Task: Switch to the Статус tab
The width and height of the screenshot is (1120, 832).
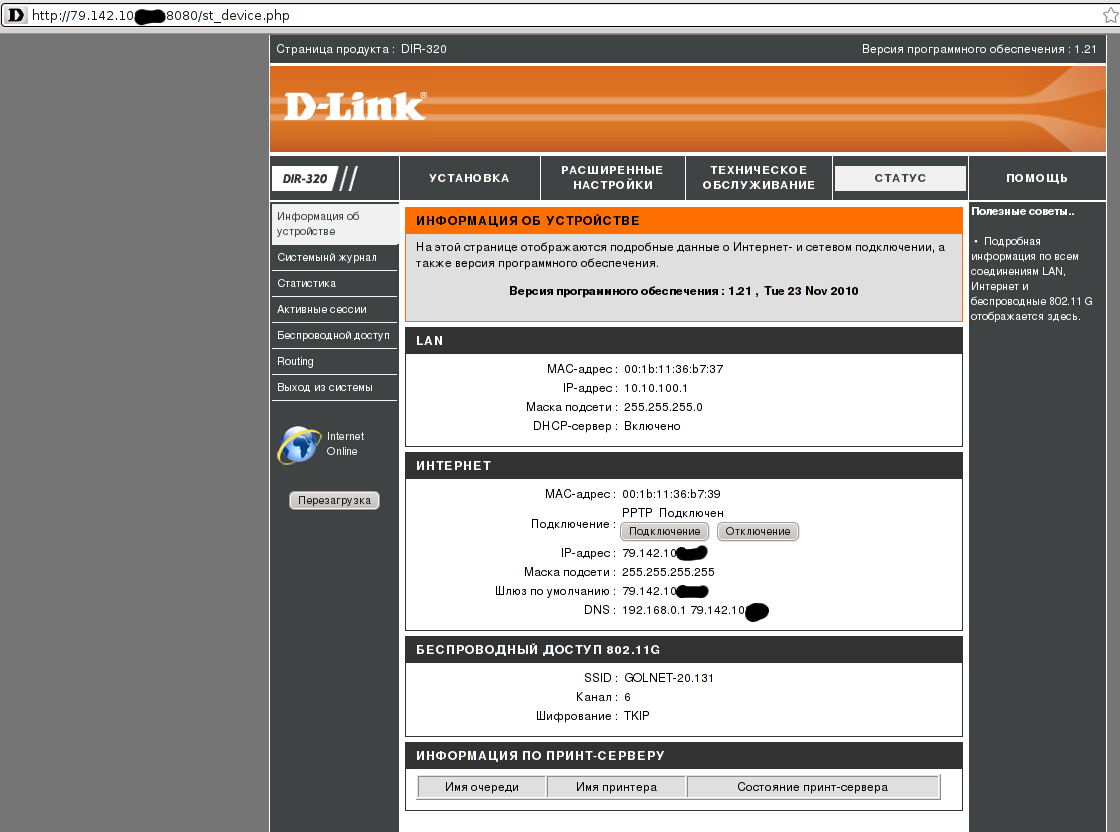Action: coord(900,178)
